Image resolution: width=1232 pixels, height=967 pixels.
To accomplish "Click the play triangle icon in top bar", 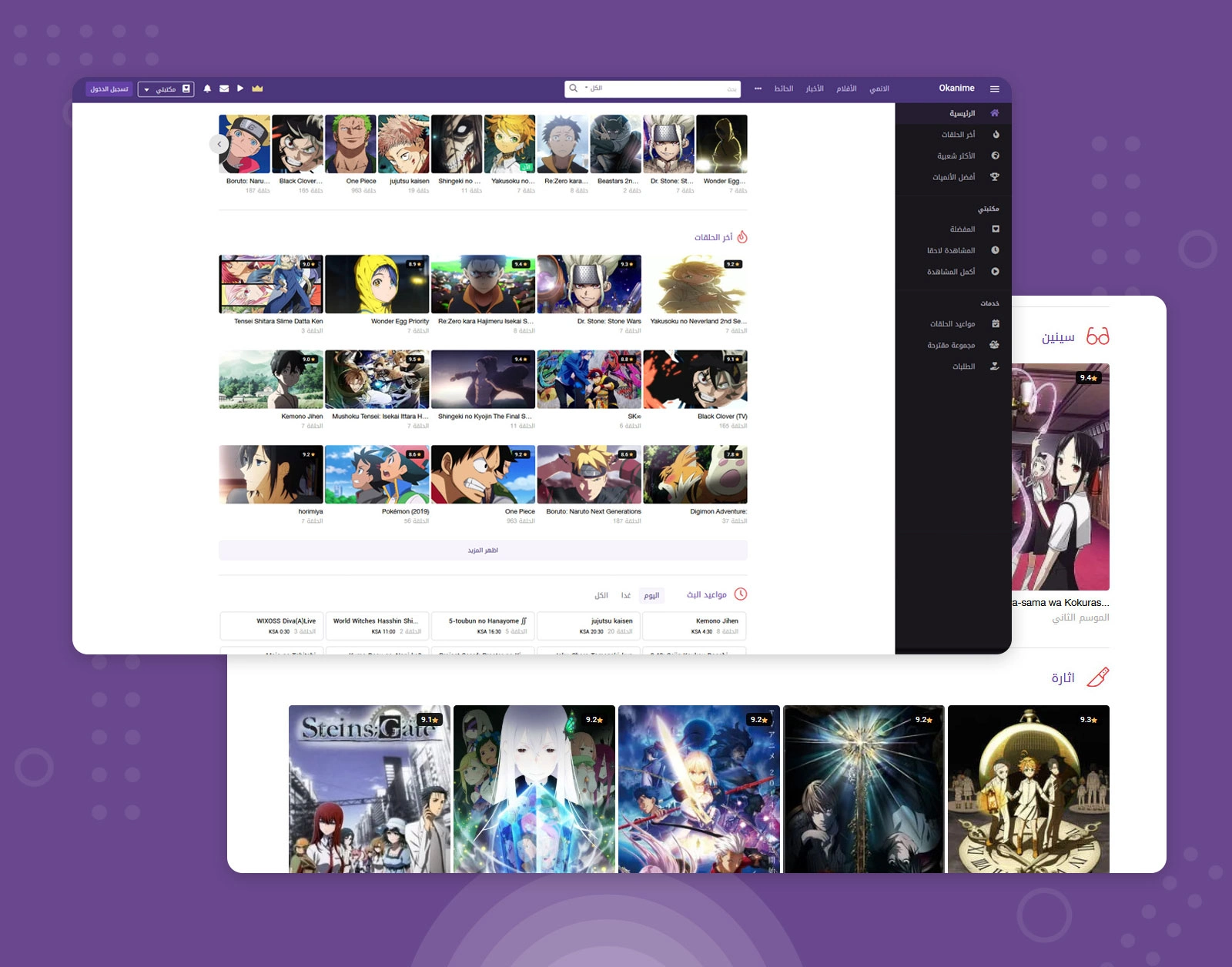I will [240, 89].
